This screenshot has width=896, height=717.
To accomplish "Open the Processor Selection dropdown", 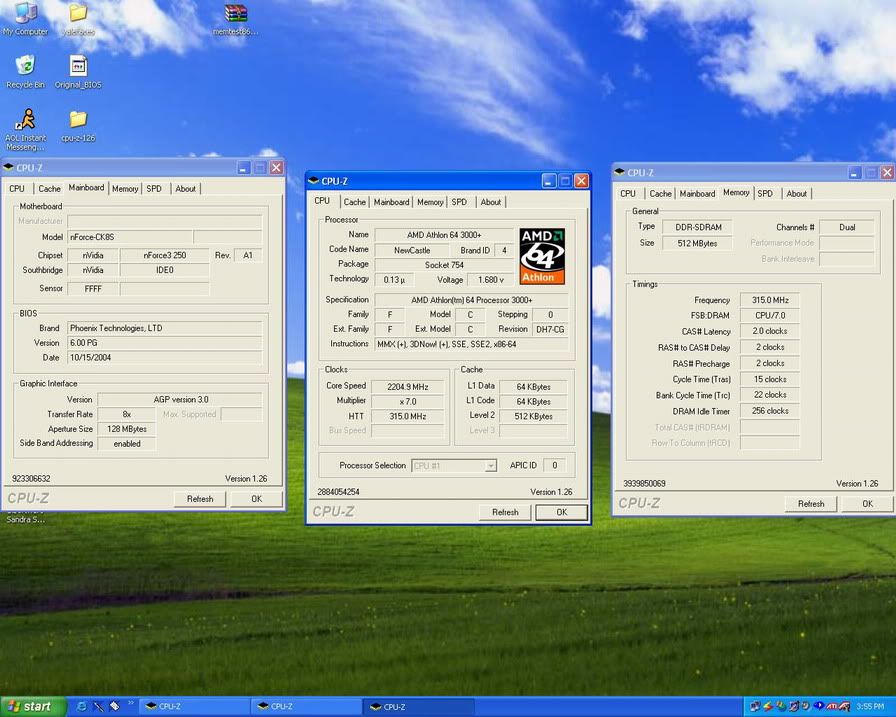I will tap(454, 466).
